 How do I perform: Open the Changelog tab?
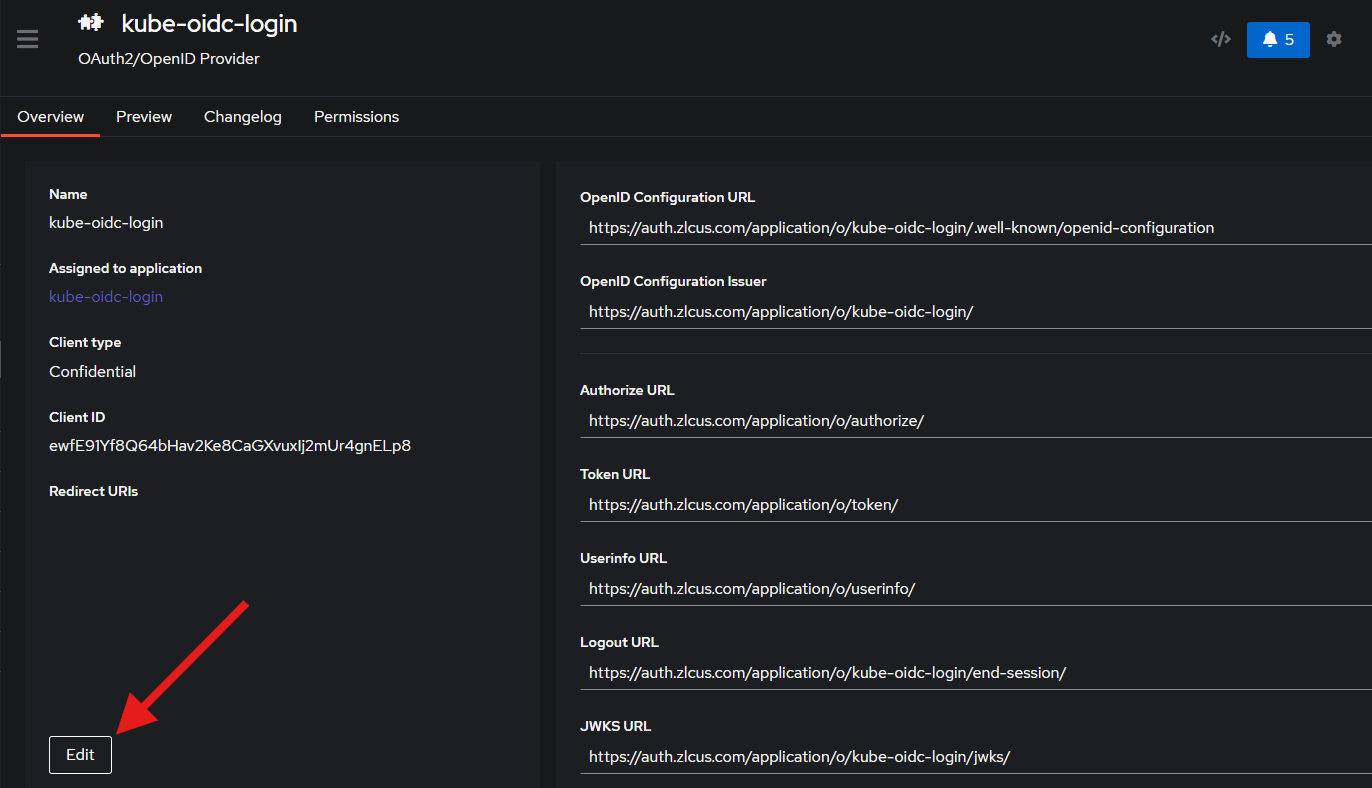(x=243, y=117)
